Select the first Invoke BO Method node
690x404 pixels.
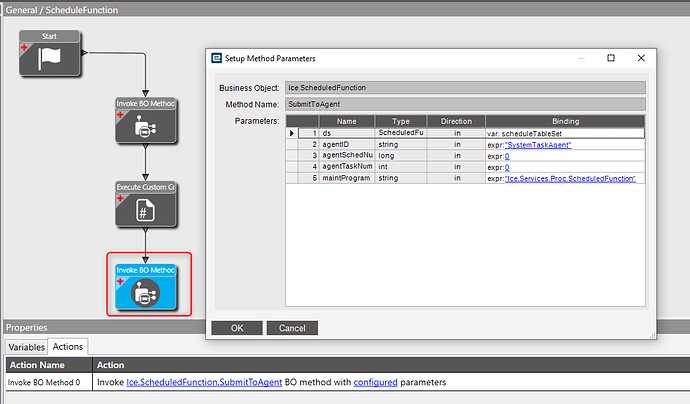click(146, 121)
